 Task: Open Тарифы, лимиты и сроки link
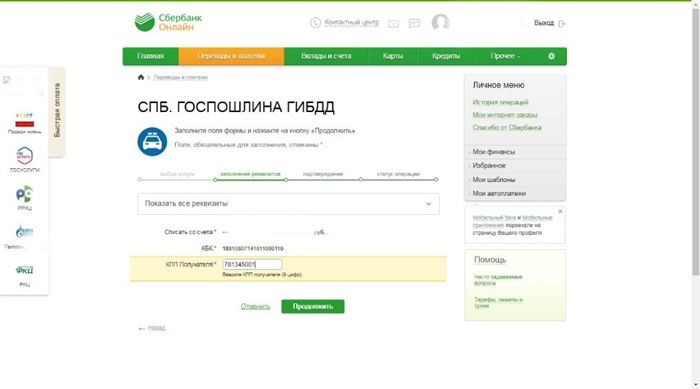coord(498,302)
